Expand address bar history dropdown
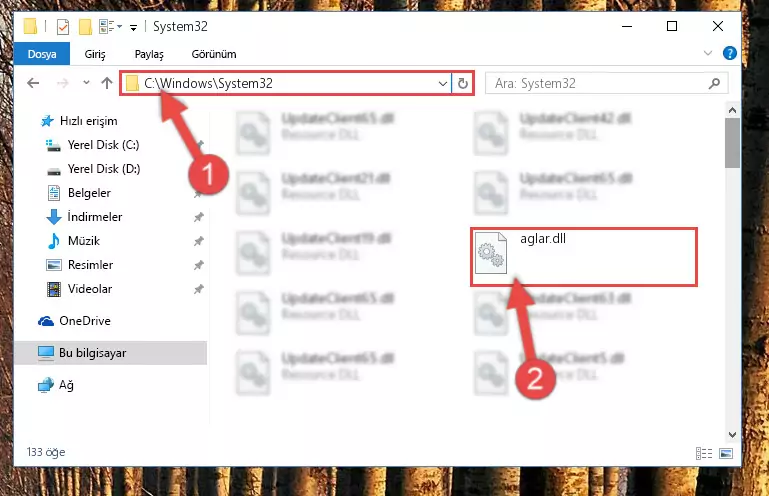This screenshot has width=769, height=496. (x=442, y=83)
